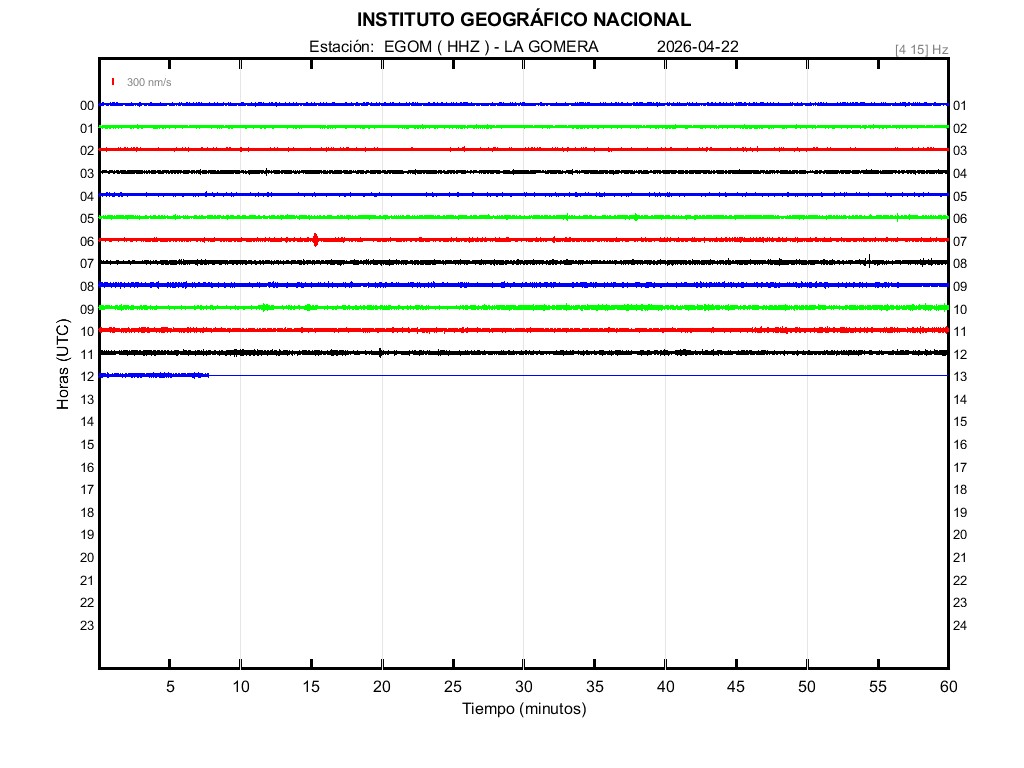Click the date 2026-04-22 in the header

pyautogui.click(x=698, y=47)
